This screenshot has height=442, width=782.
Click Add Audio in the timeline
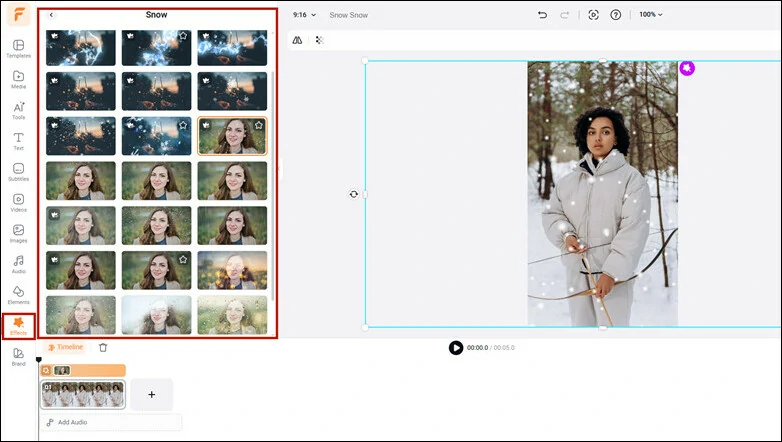[x=111, y=422]
